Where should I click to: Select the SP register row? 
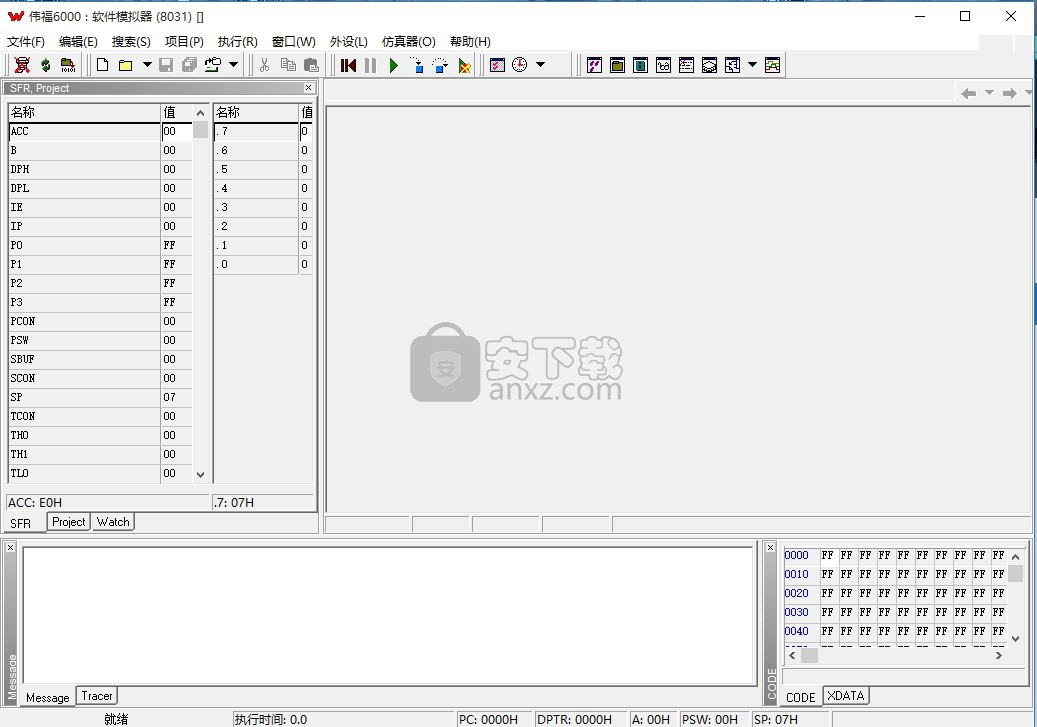tap(101, 397)
